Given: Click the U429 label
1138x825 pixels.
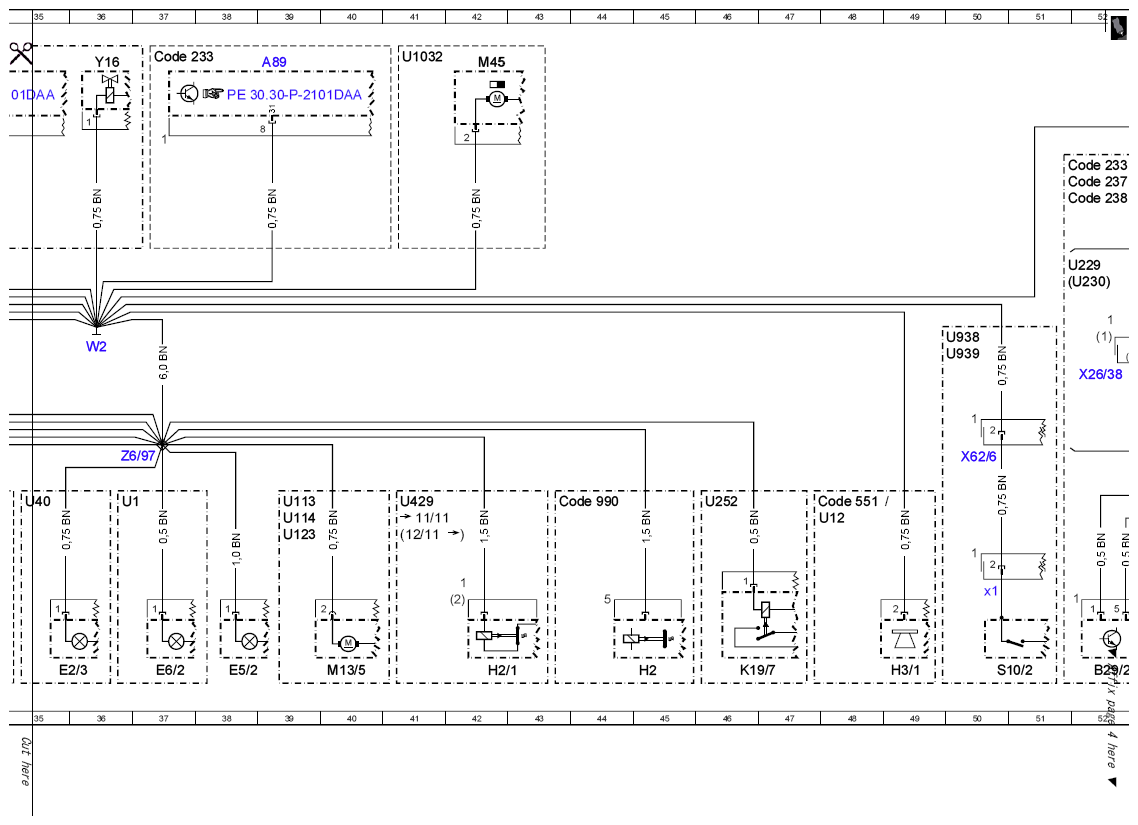Looking at the screenshot, I should [417, 501].
